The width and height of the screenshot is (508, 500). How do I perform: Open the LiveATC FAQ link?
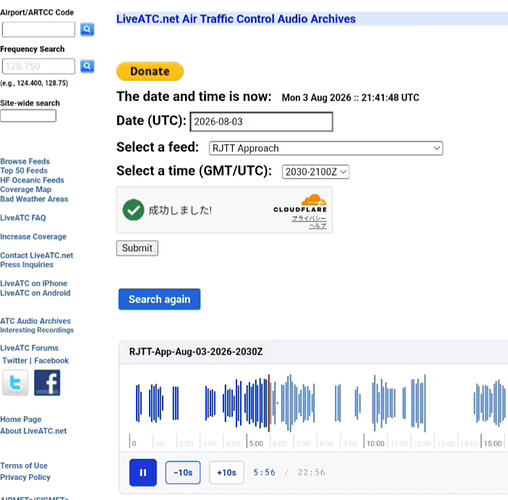[23, 218]
